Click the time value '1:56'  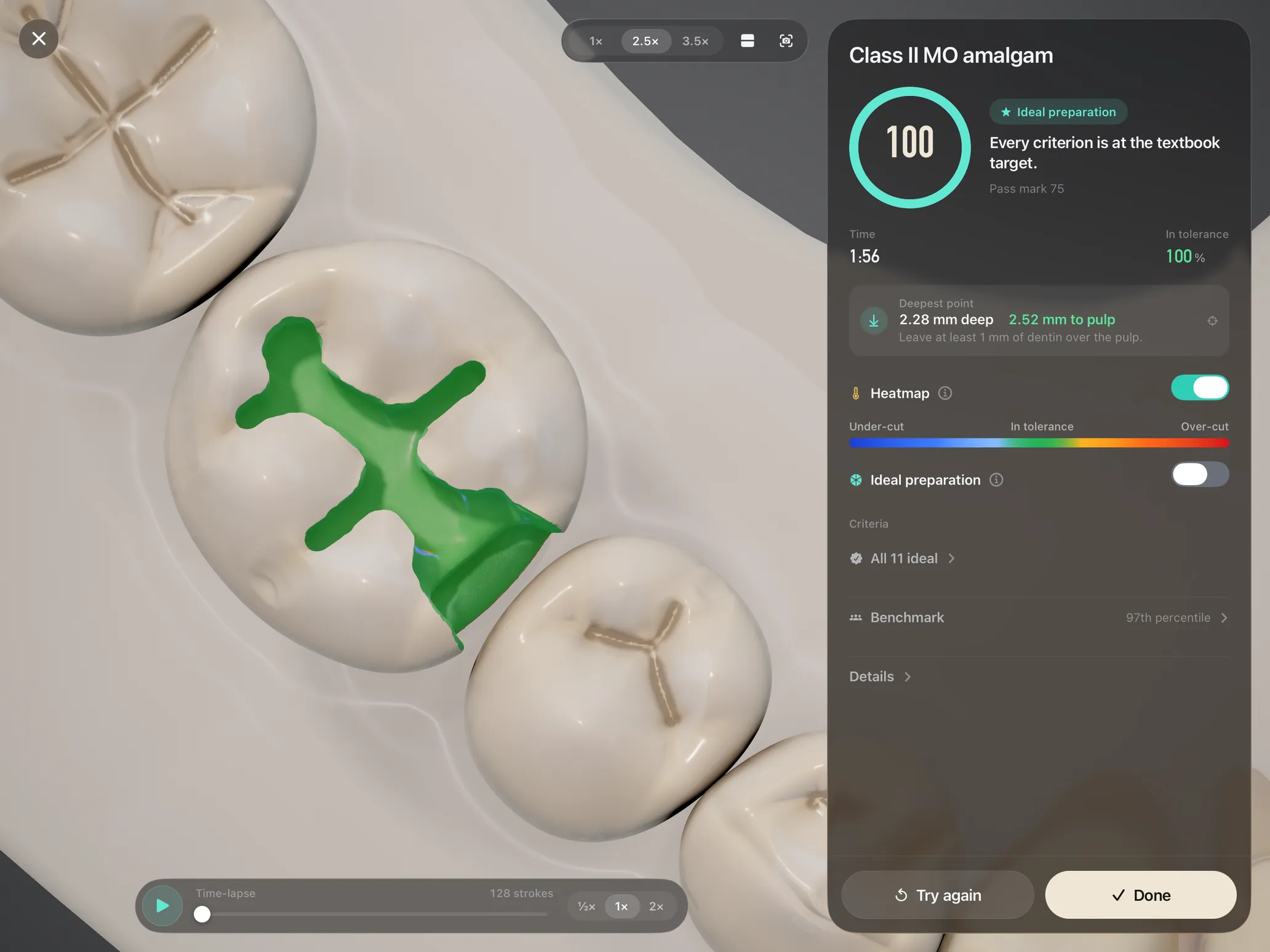pos(864,256)
